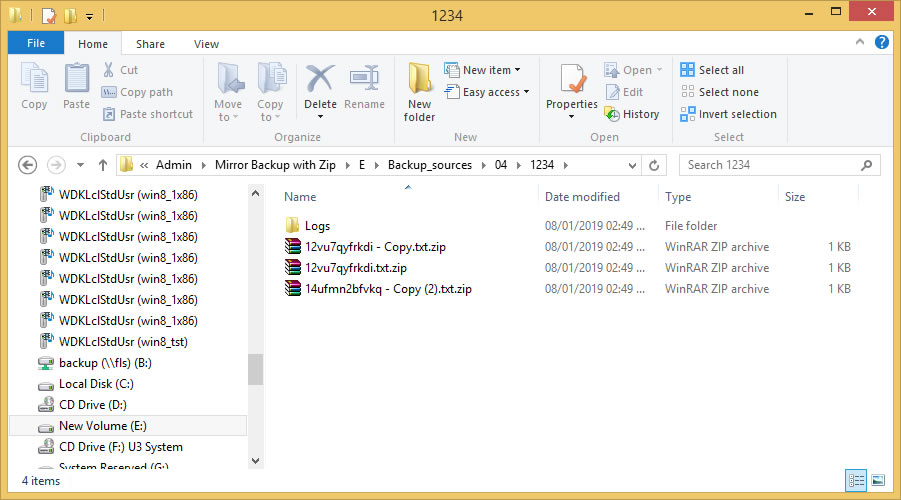Open ribbon Help question mark icon

click(x=882, y=43)
